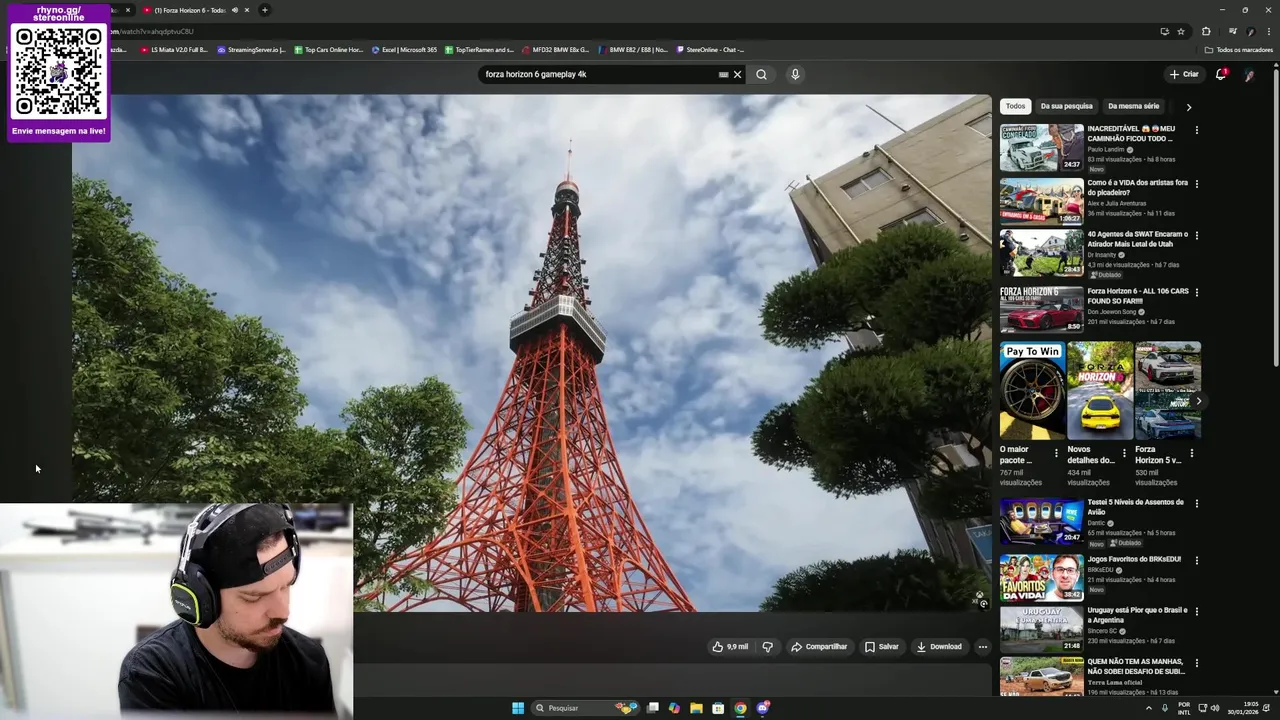This screenshot has height=720, width=1280.
Task: Open options for the 'INACREDITÁVEL' video
Action: pyautogui.click(x=1196, y=130)
